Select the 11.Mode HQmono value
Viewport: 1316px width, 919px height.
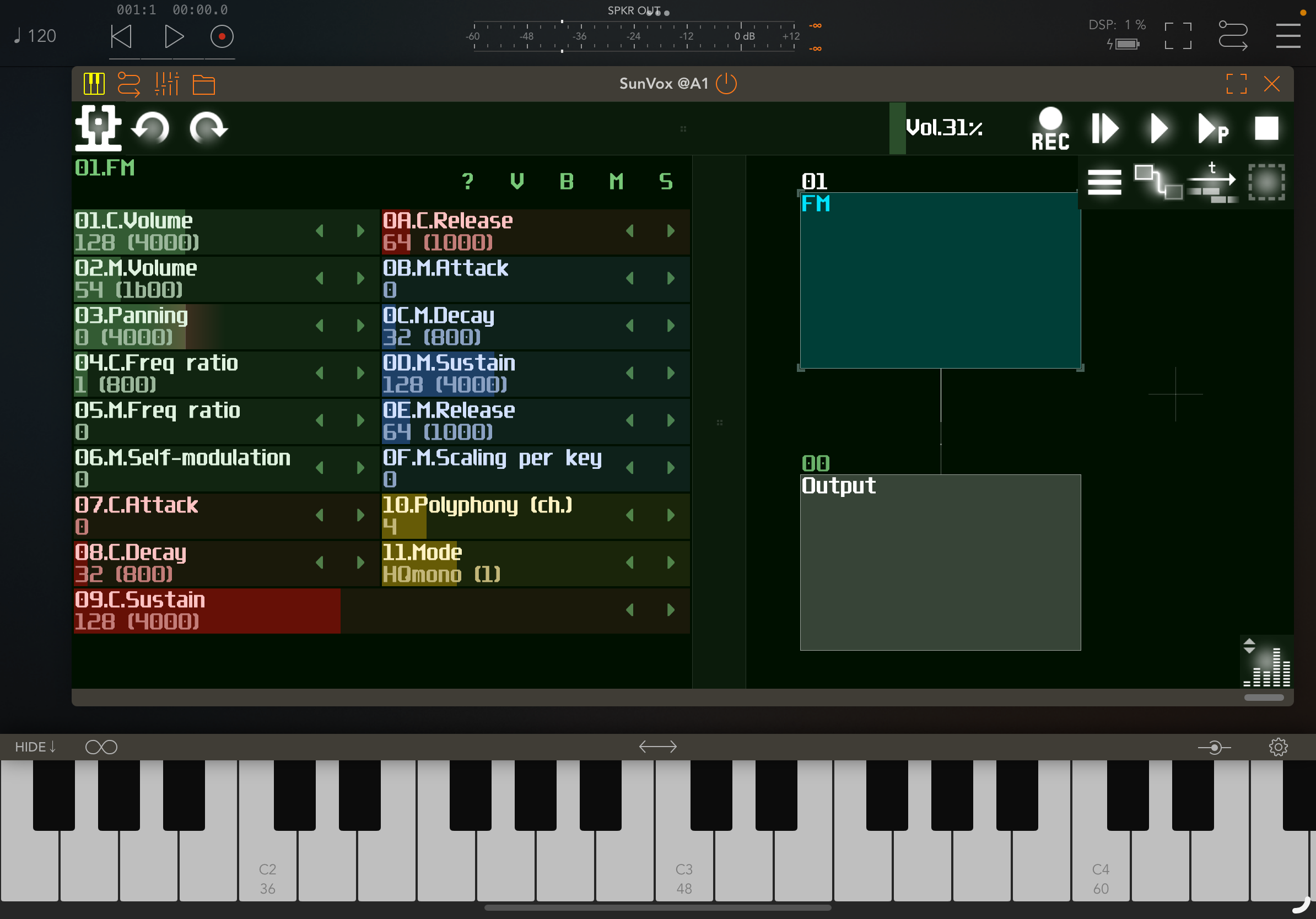click(x=441, y=574)
